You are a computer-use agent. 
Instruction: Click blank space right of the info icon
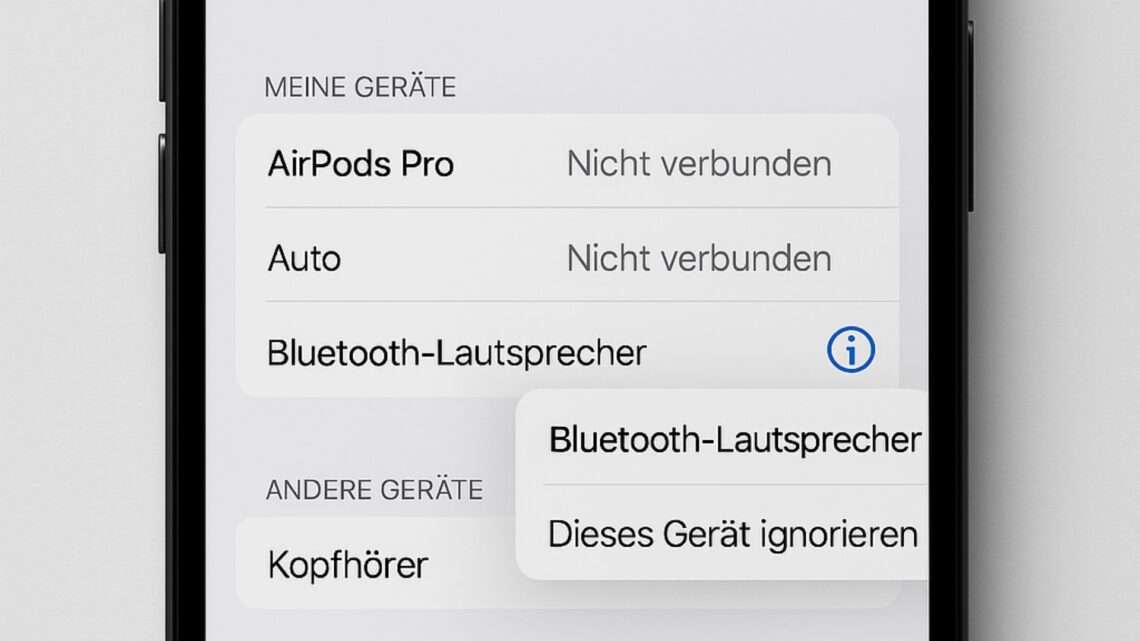(x=887, y=350)
